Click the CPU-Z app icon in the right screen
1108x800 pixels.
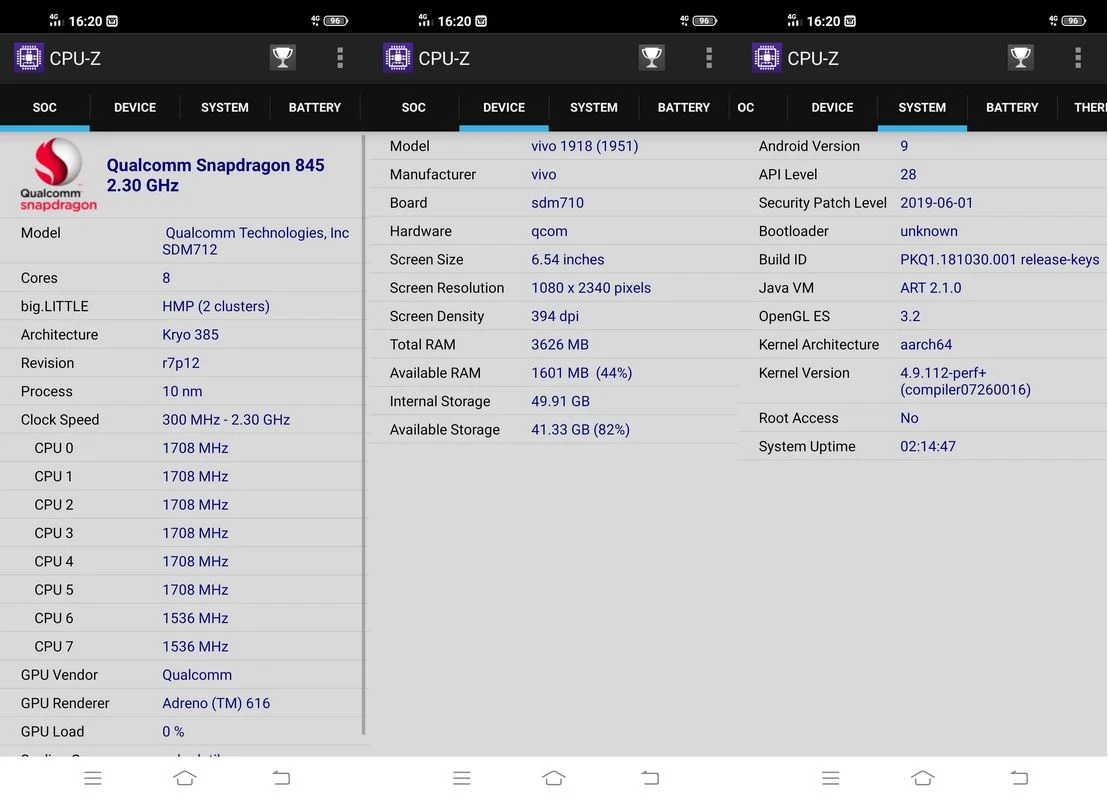click(x=767, y=57)
